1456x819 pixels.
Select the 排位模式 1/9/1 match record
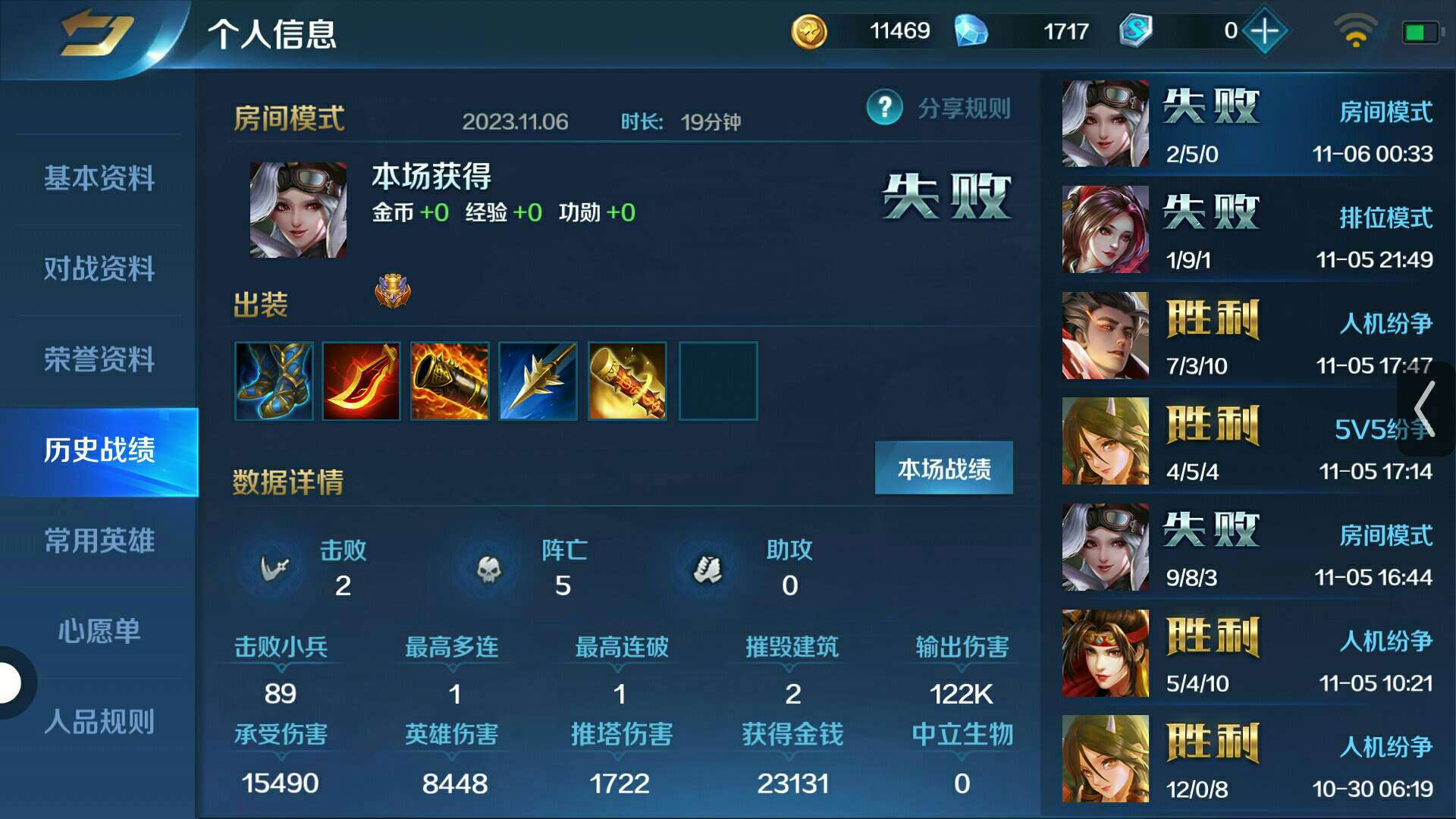[1247, 230]
